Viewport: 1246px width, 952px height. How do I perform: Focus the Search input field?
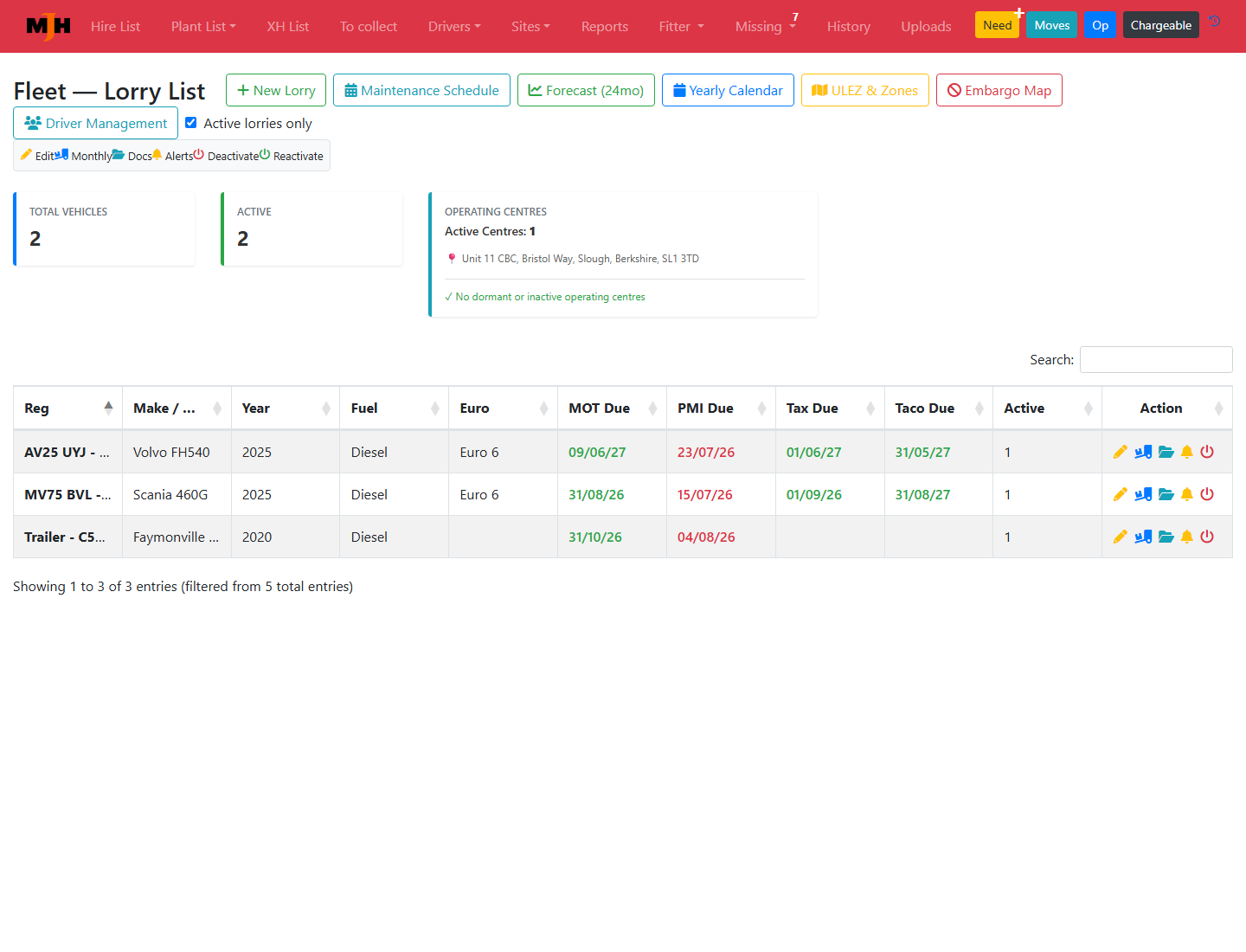click(x=1156, y=360)
